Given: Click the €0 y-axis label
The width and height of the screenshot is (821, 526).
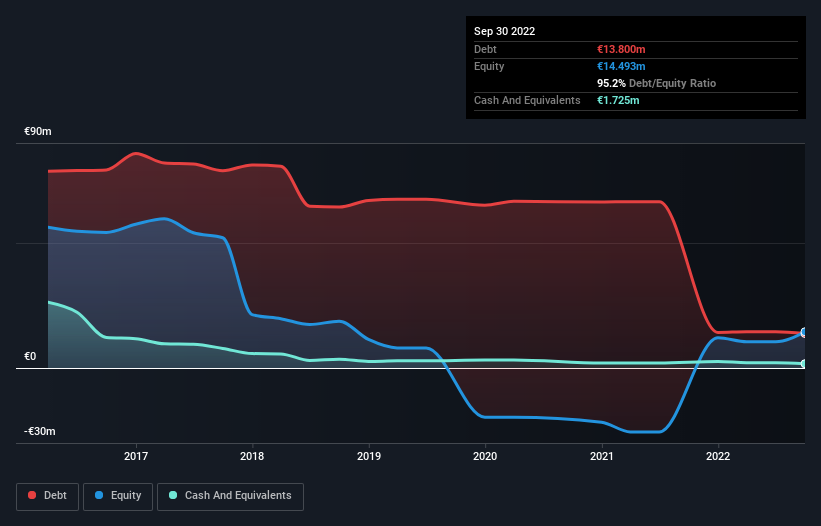Looking at the screenshot, I should click(x=30, y=356).
